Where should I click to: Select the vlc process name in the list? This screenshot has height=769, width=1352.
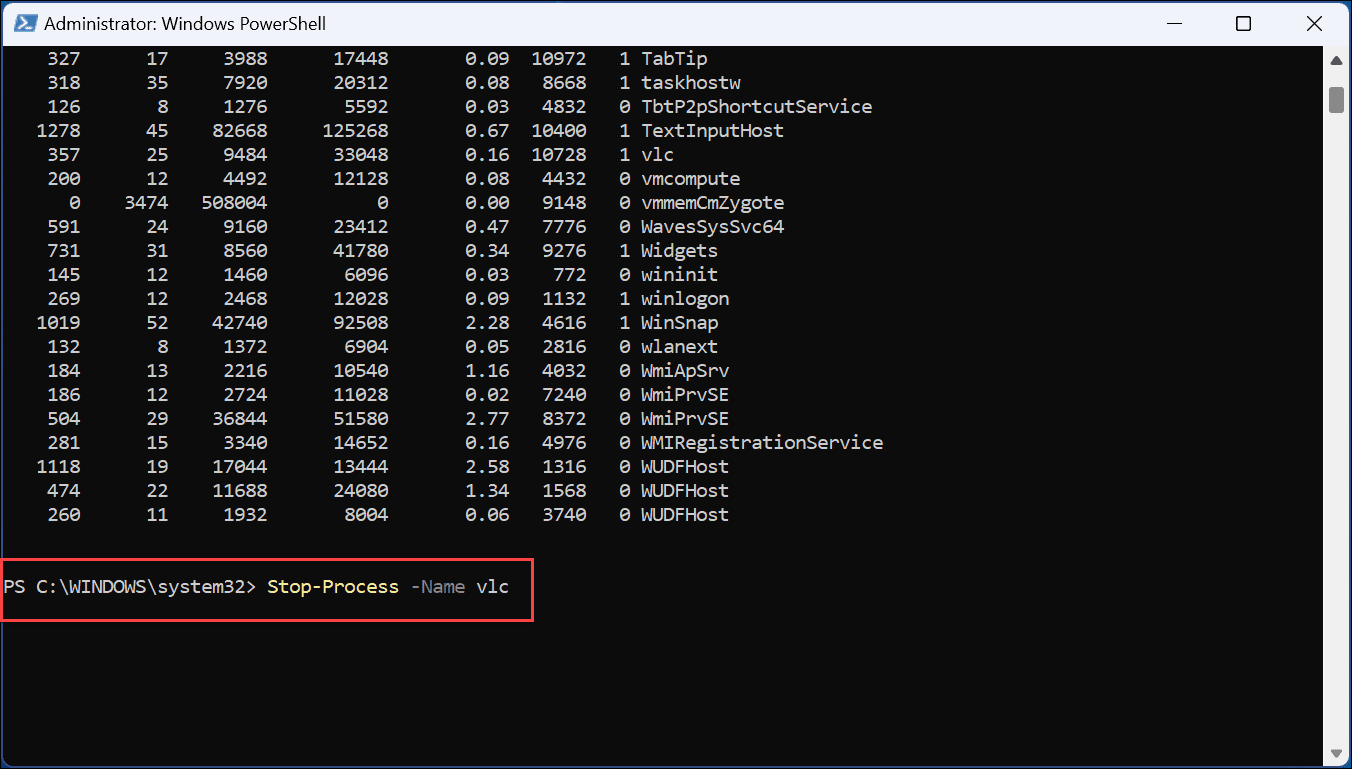coord(660,154)
